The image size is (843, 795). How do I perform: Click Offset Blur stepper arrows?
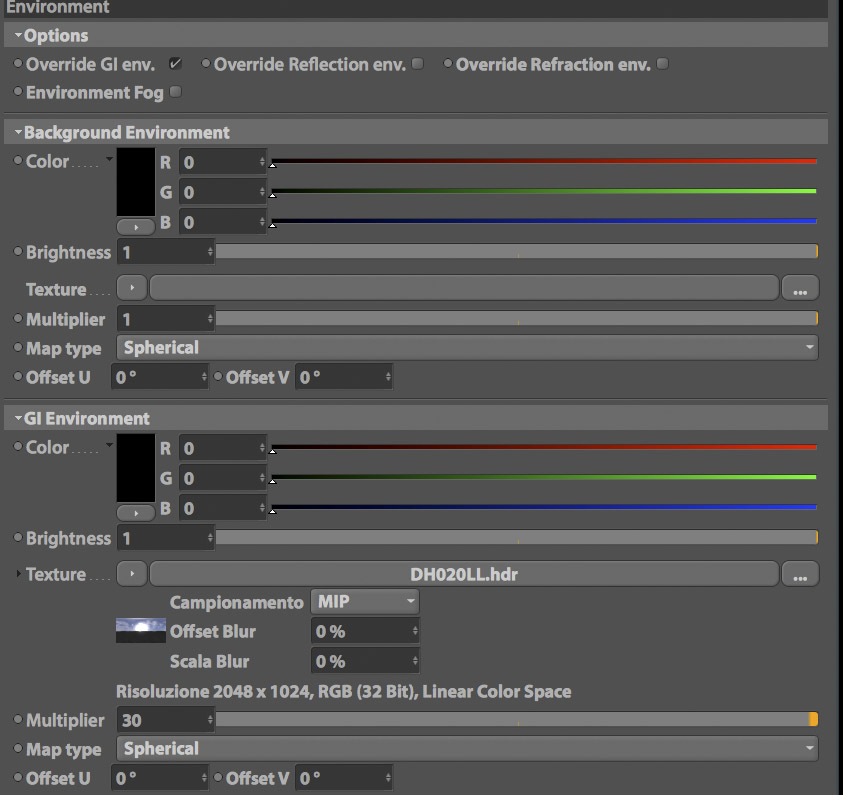click(x=415, y=631)
